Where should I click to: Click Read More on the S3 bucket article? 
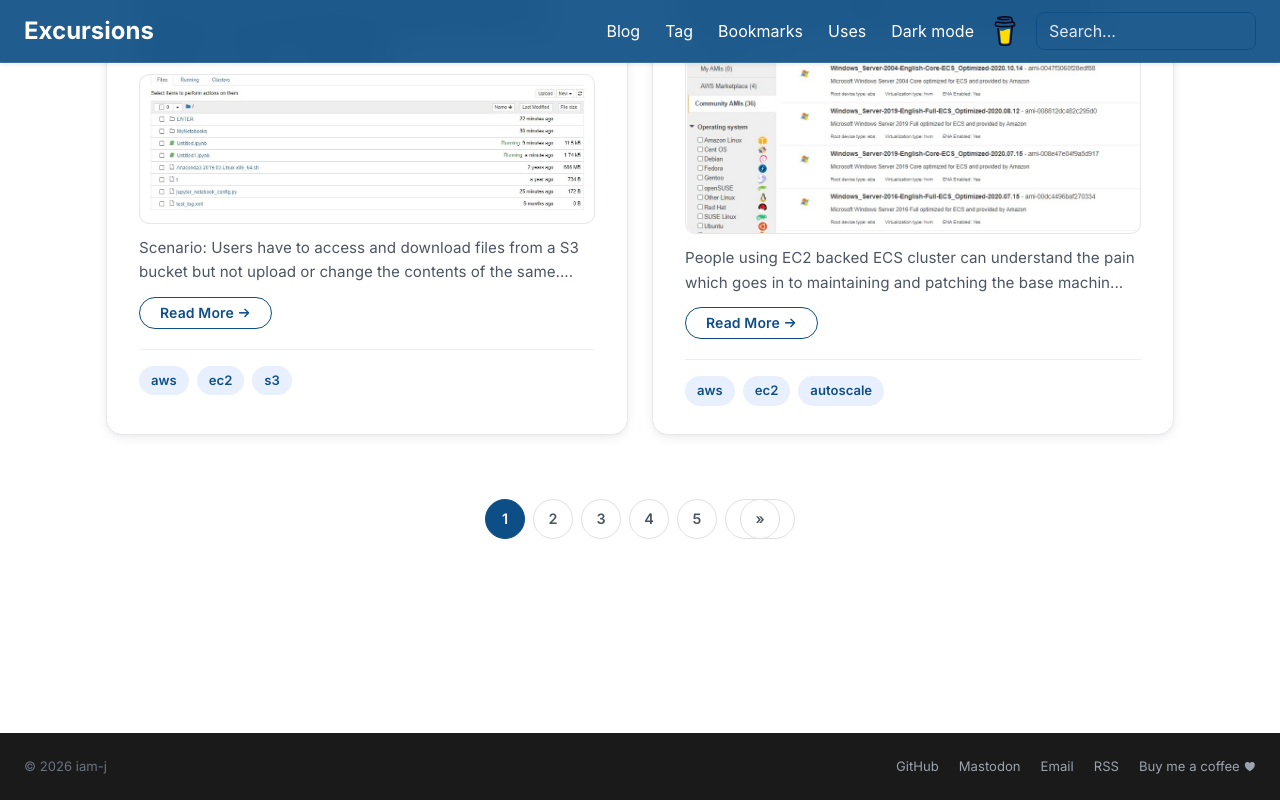[x=205, y=313]
